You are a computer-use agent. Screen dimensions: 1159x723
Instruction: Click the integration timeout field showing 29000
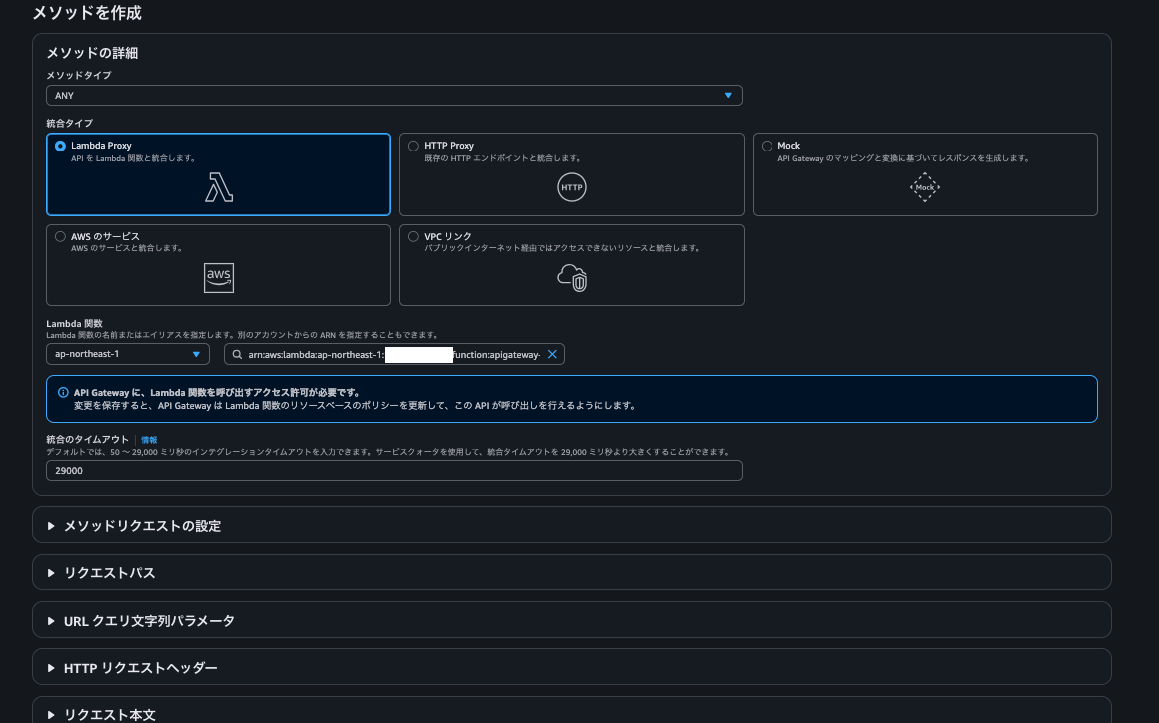394,471
